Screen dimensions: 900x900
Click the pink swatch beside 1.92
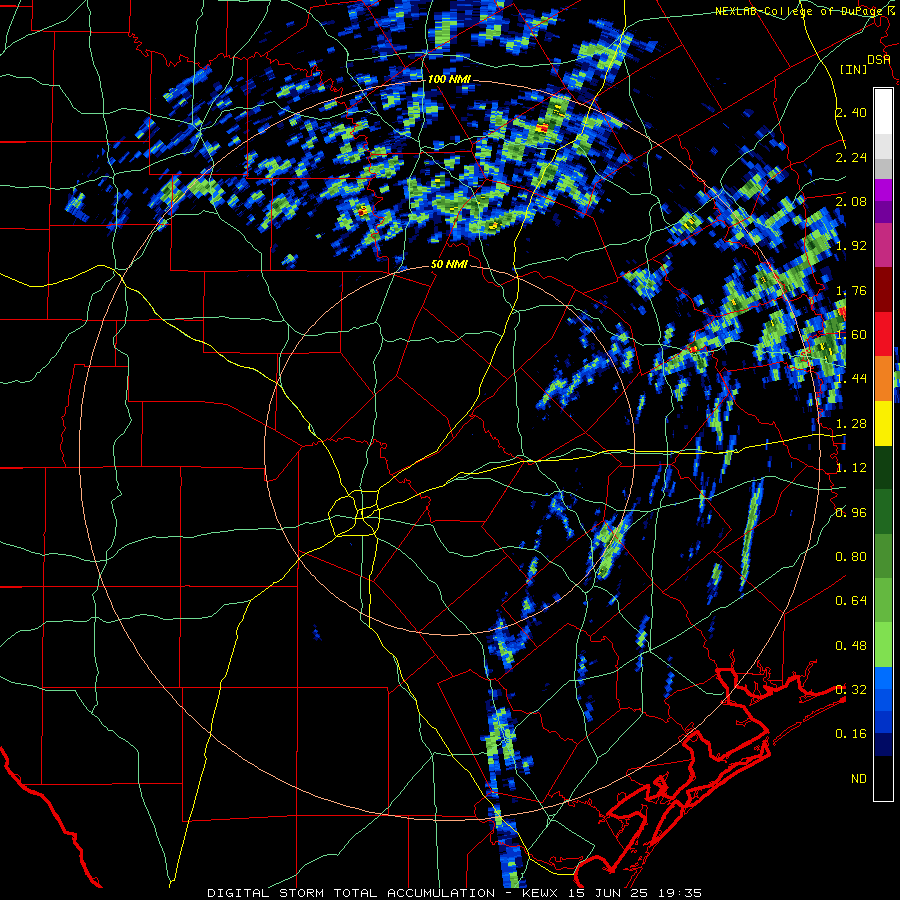883,246
